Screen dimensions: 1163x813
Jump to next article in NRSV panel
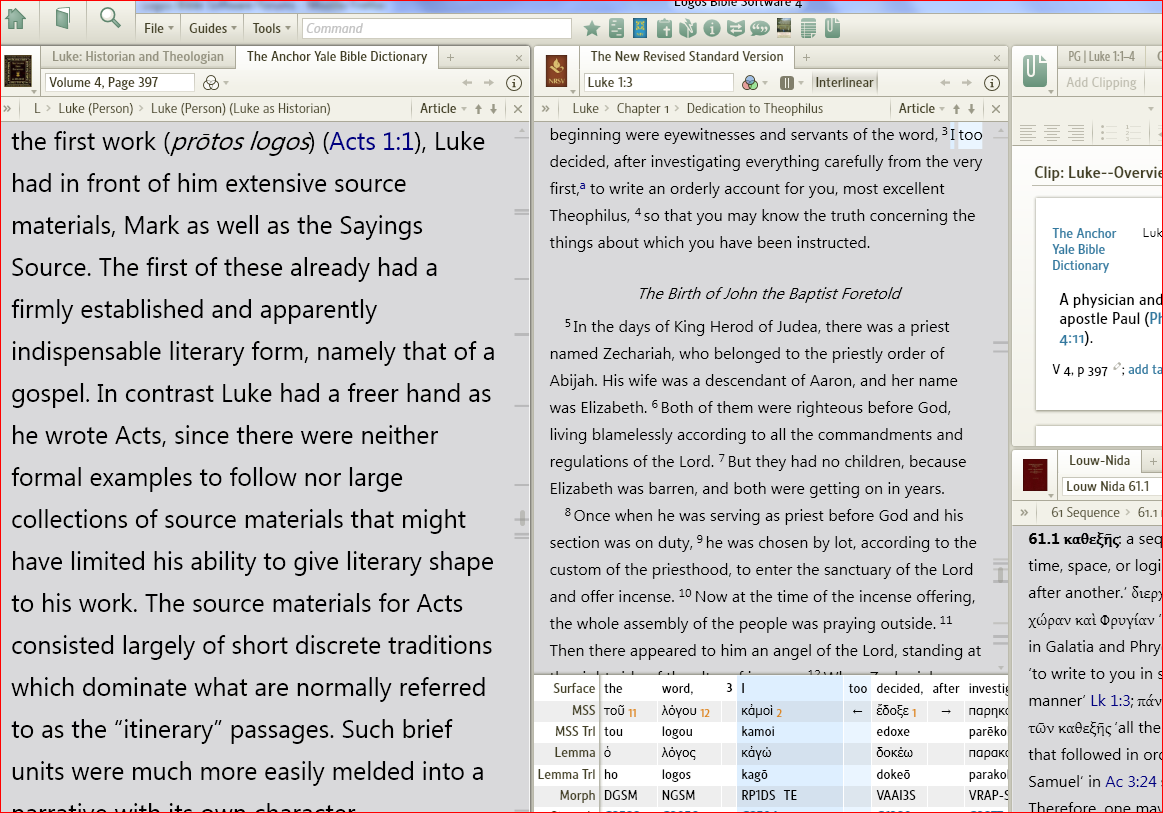coord(972,109)
